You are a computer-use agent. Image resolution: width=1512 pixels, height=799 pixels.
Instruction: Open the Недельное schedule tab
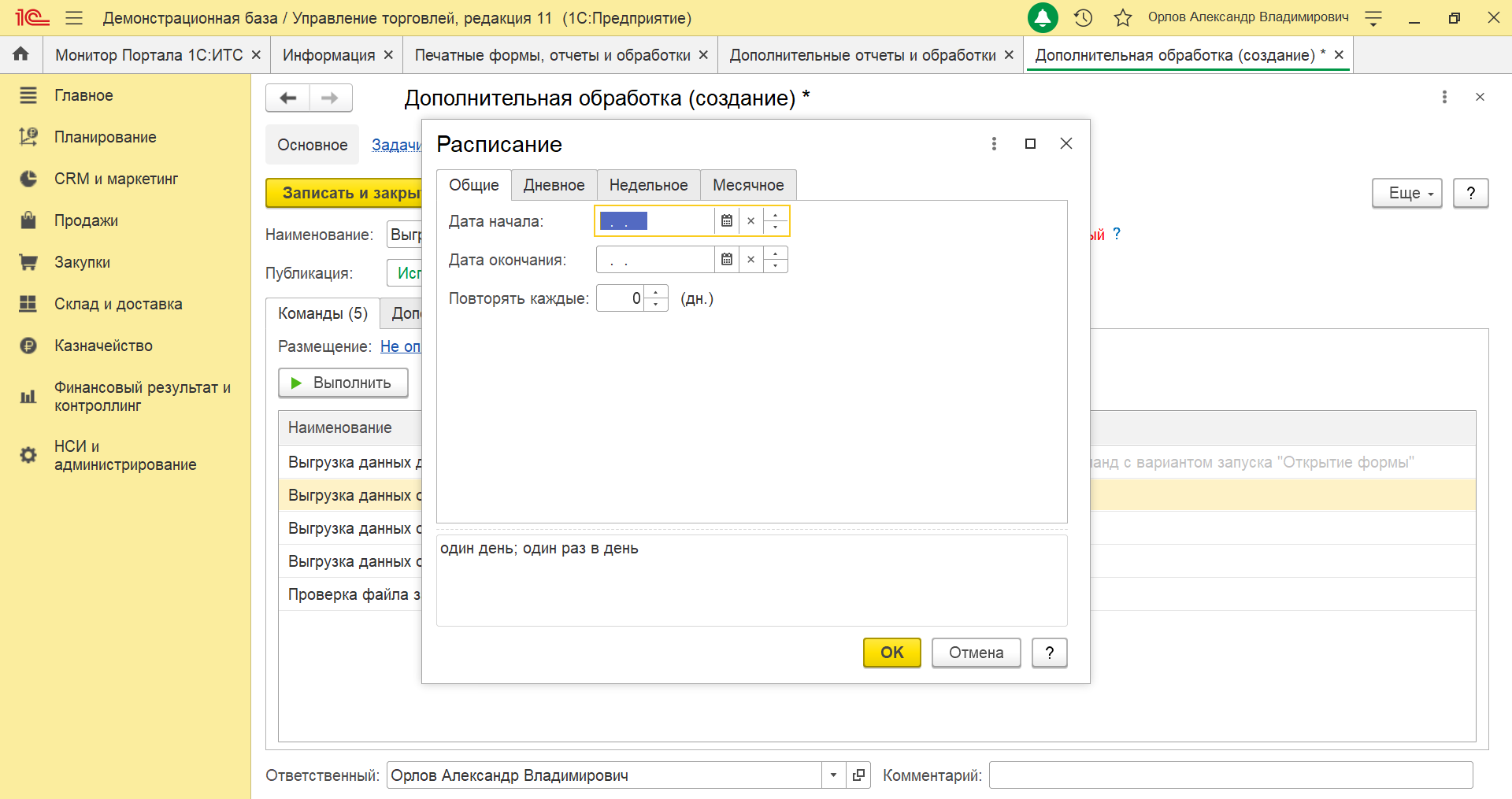pos(648,185)
